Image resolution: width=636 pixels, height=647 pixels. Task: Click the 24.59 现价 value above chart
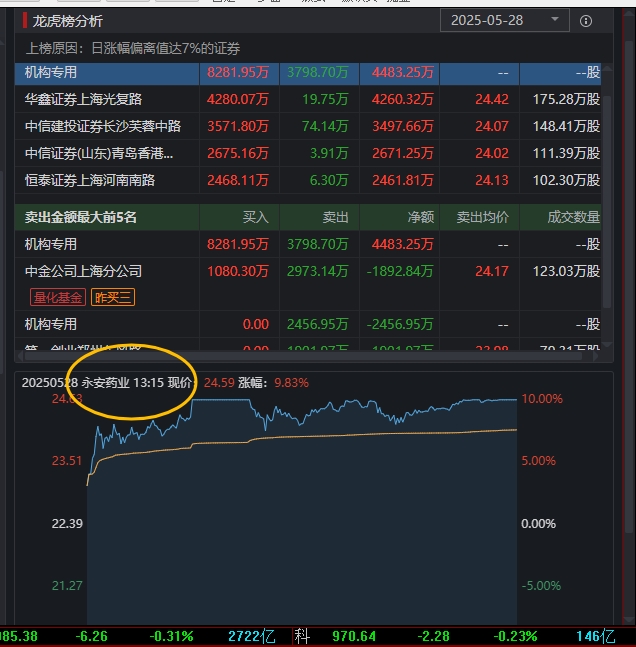(x=219, y=383)
